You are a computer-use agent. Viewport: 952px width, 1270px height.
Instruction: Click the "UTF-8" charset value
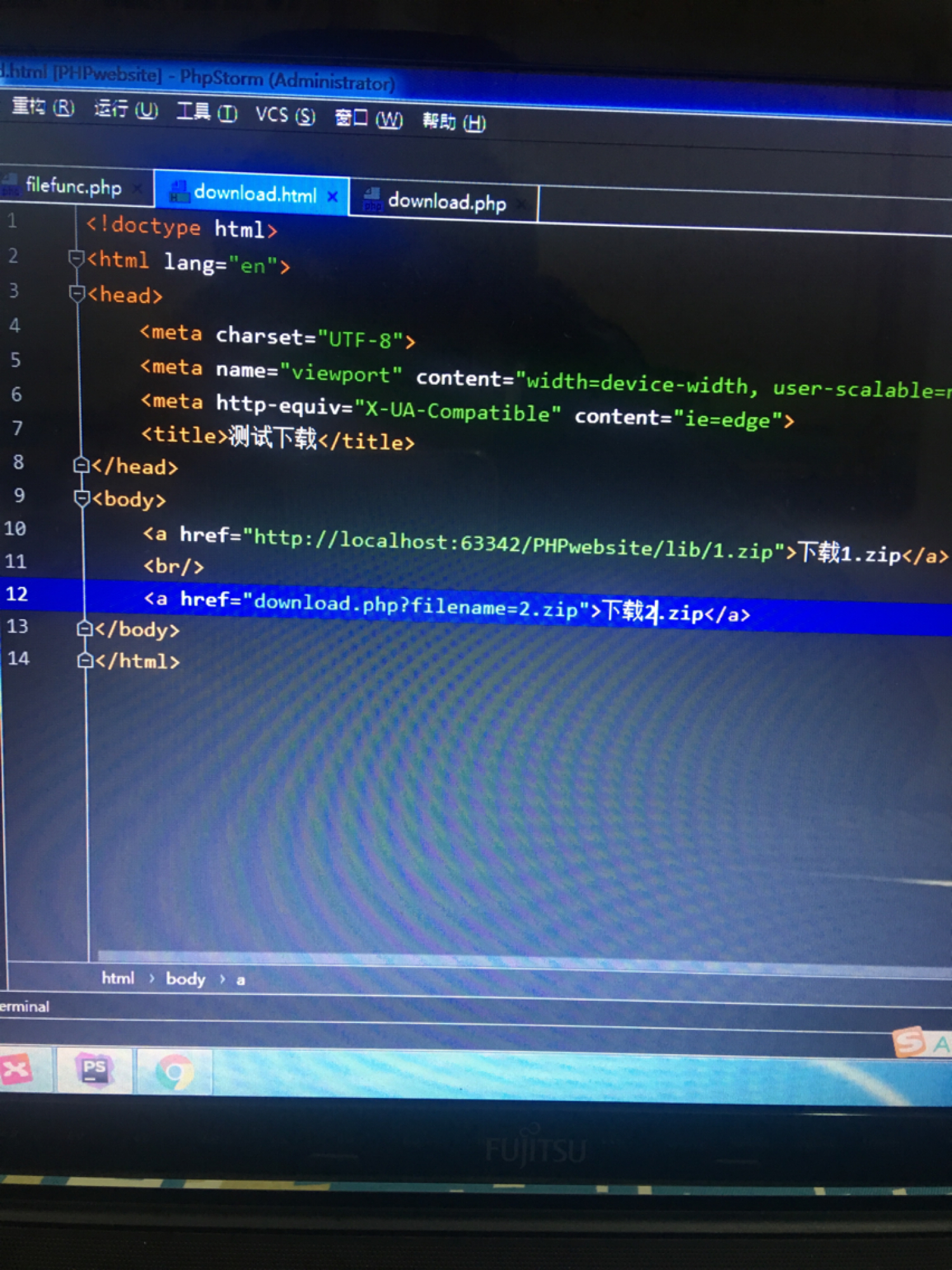360,338
